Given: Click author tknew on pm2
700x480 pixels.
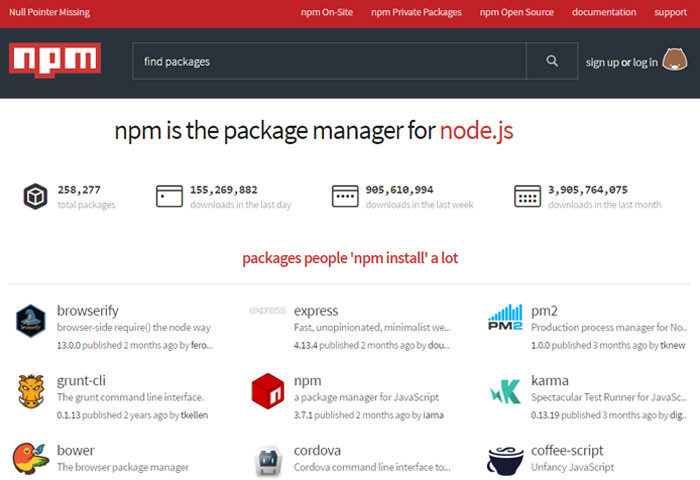Looking at the screenshot, I should [x=672, y=345].
